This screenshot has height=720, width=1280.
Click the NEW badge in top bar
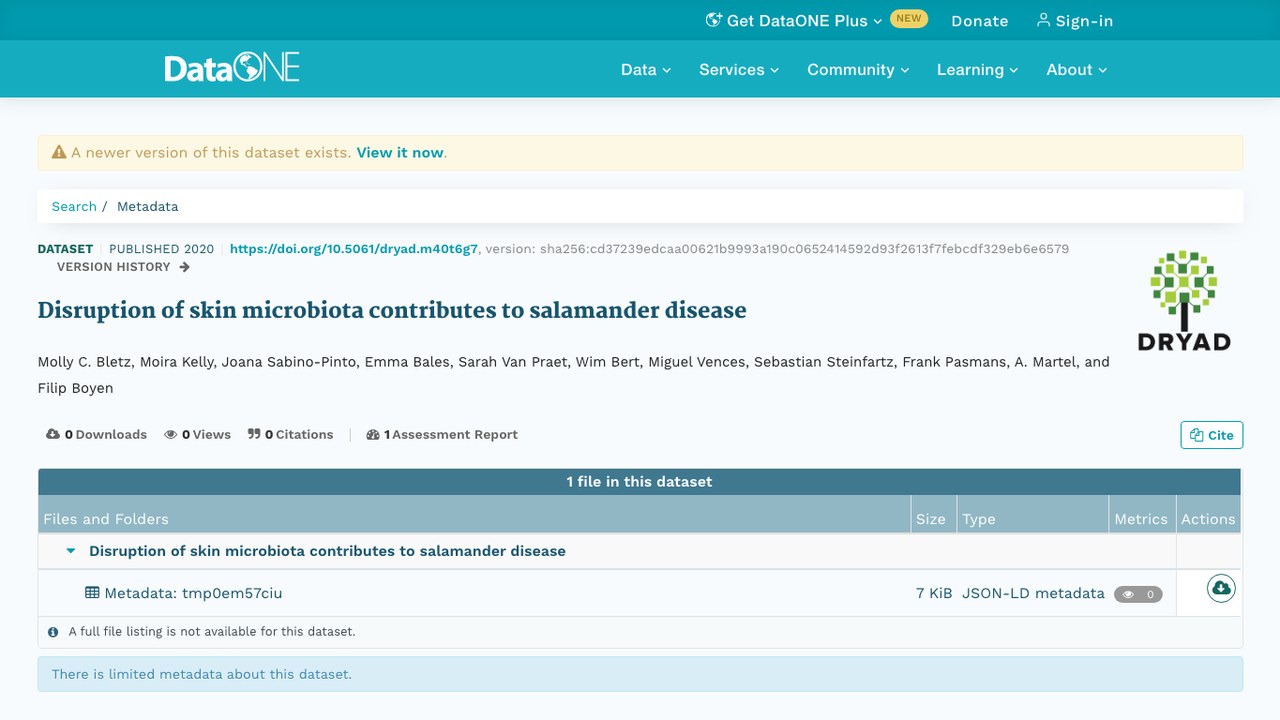909,19
